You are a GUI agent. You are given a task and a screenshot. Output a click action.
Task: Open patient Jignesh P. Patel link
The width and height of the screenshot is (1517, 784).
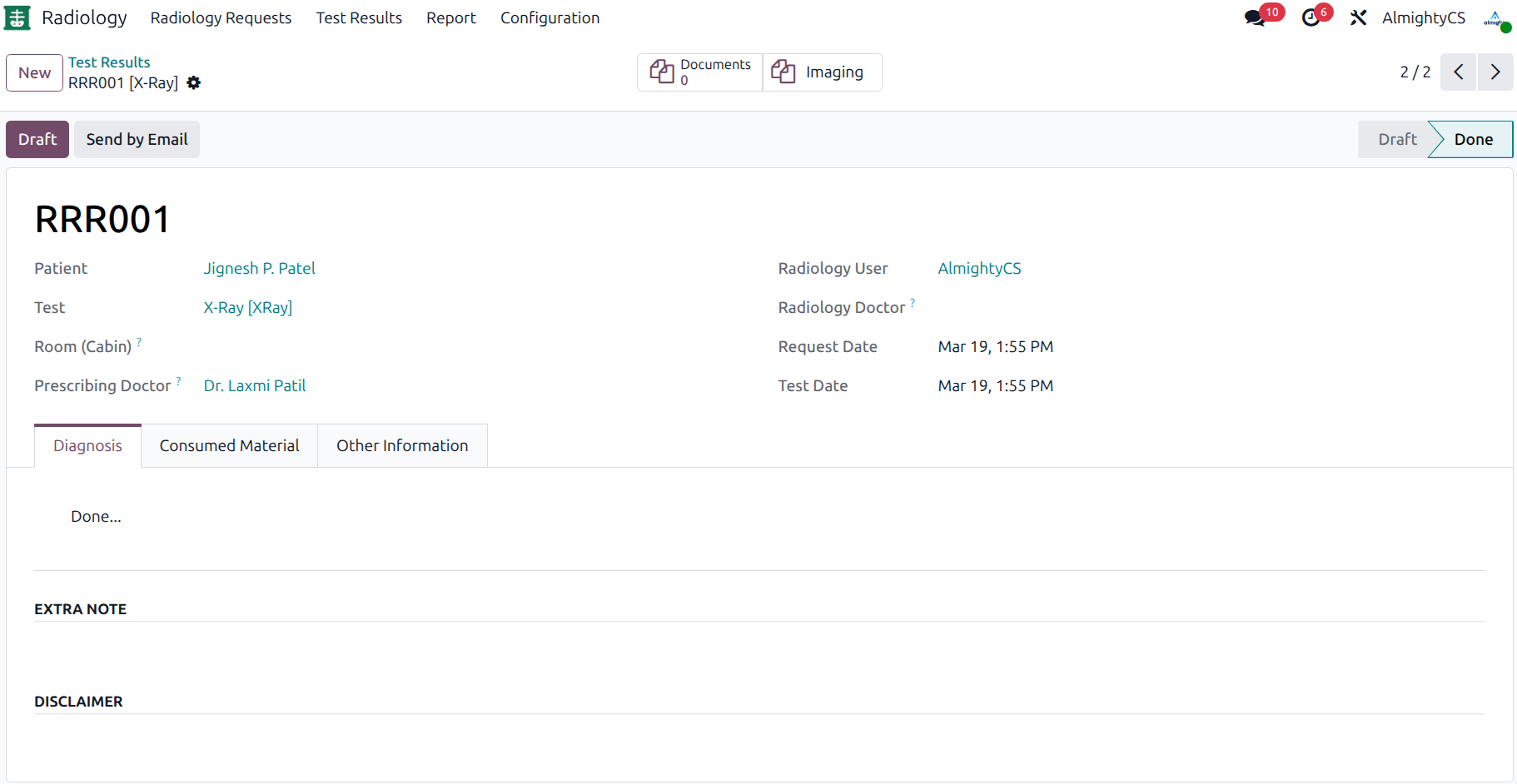tap(259, 268)
